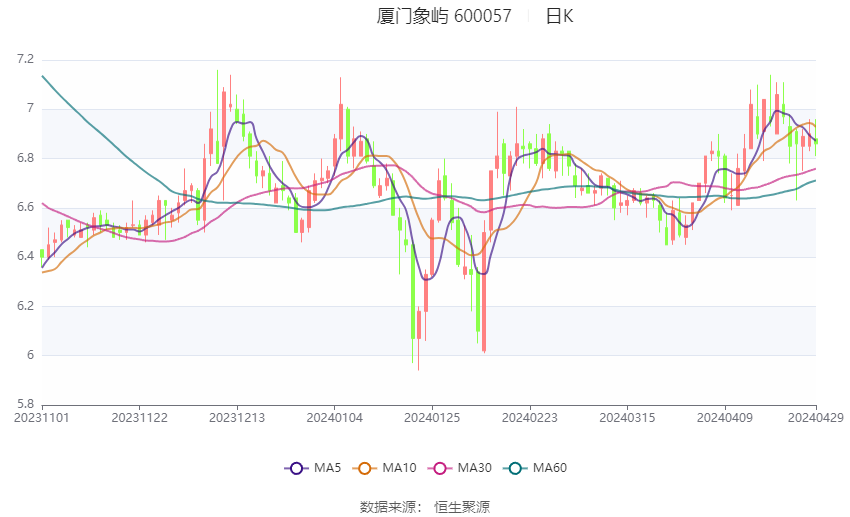
Task: Click x-axis date label 20231101
Action: coord(42,418)
